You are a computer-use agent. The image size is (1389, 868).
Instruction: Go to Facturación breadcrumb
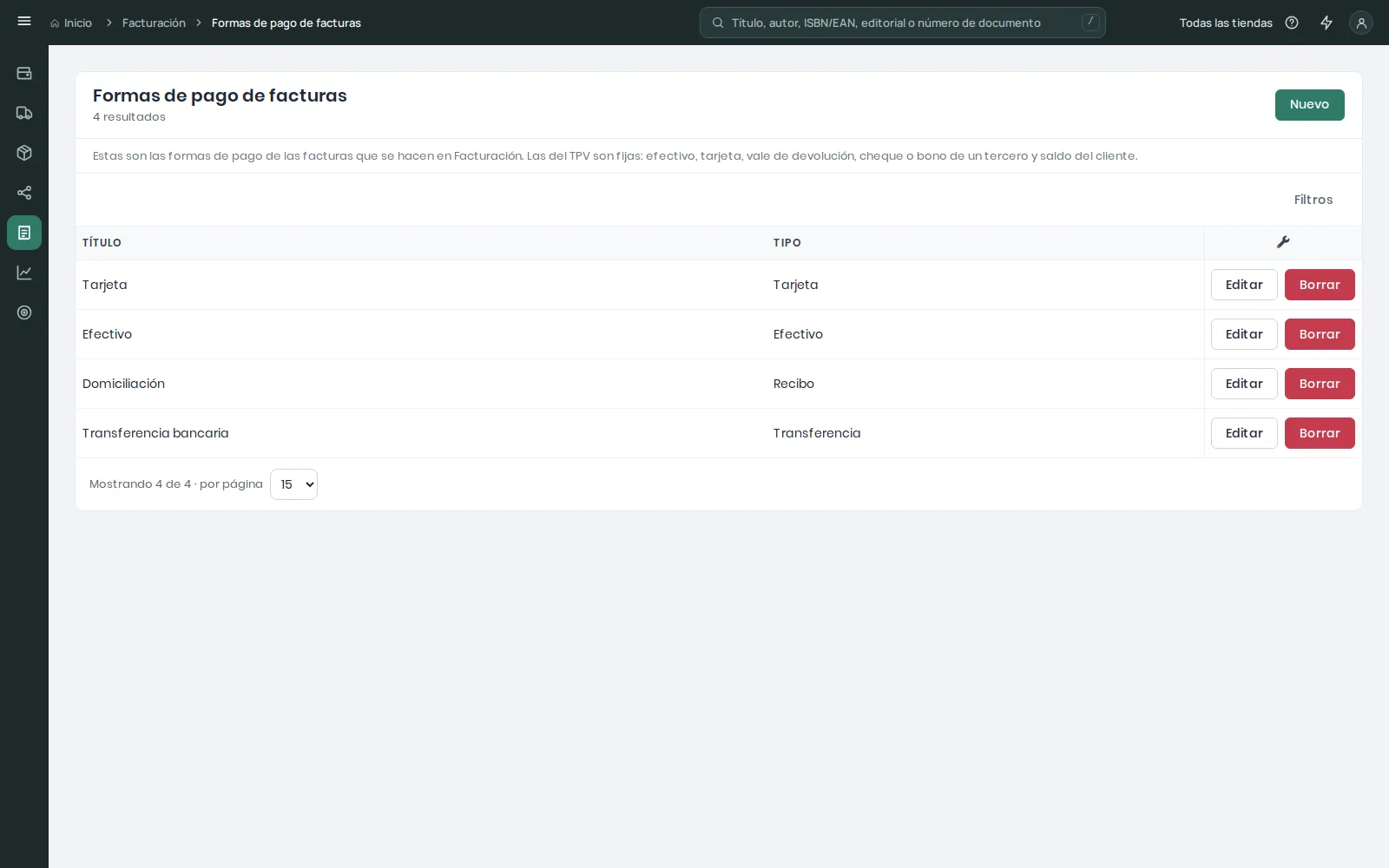(154, 23)
